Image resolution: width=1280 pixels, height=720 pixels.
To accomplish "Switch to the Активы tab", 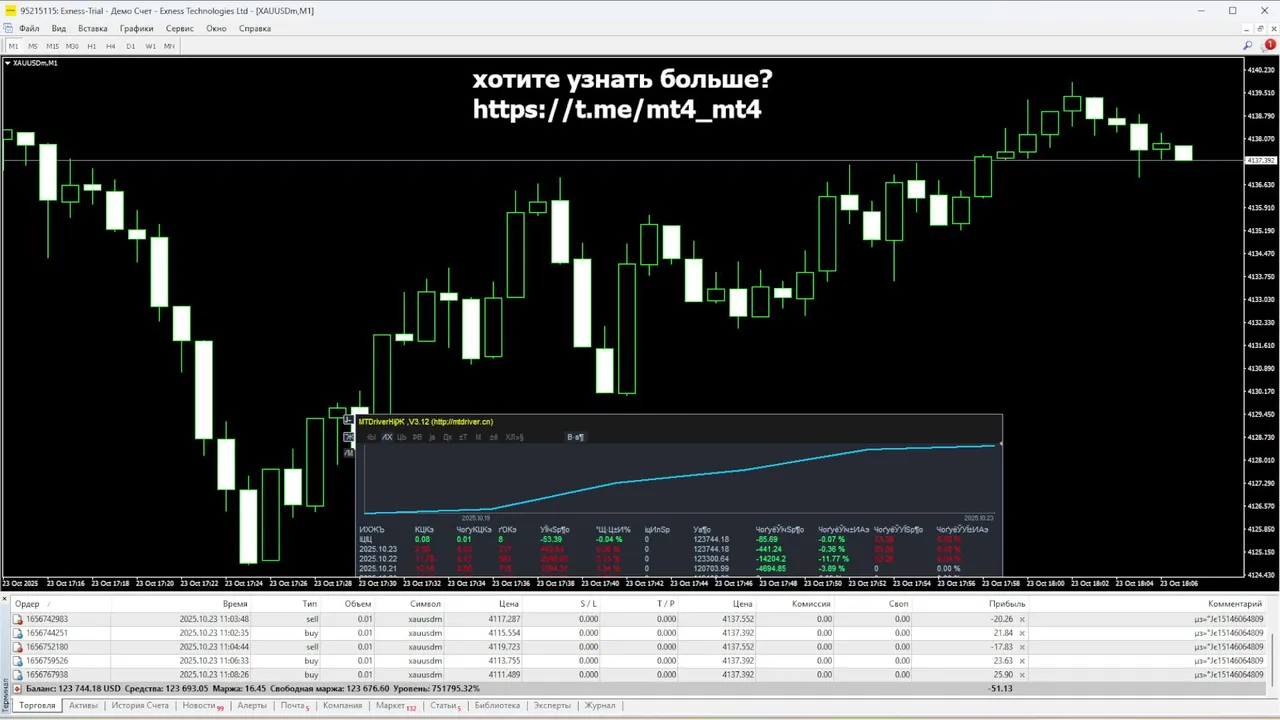I will point(83,706).
